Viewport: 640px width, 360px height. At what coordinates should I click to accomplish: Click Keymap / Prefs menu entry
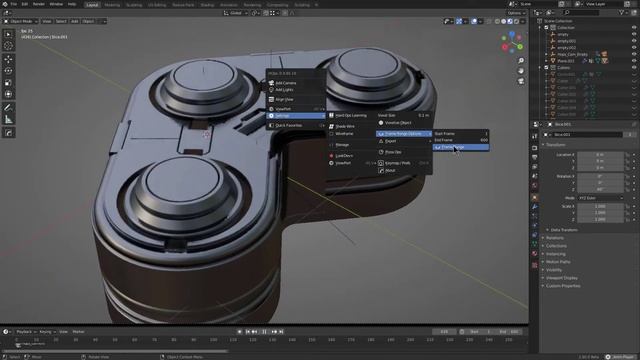pyautogui.click(x=403, y=163)
